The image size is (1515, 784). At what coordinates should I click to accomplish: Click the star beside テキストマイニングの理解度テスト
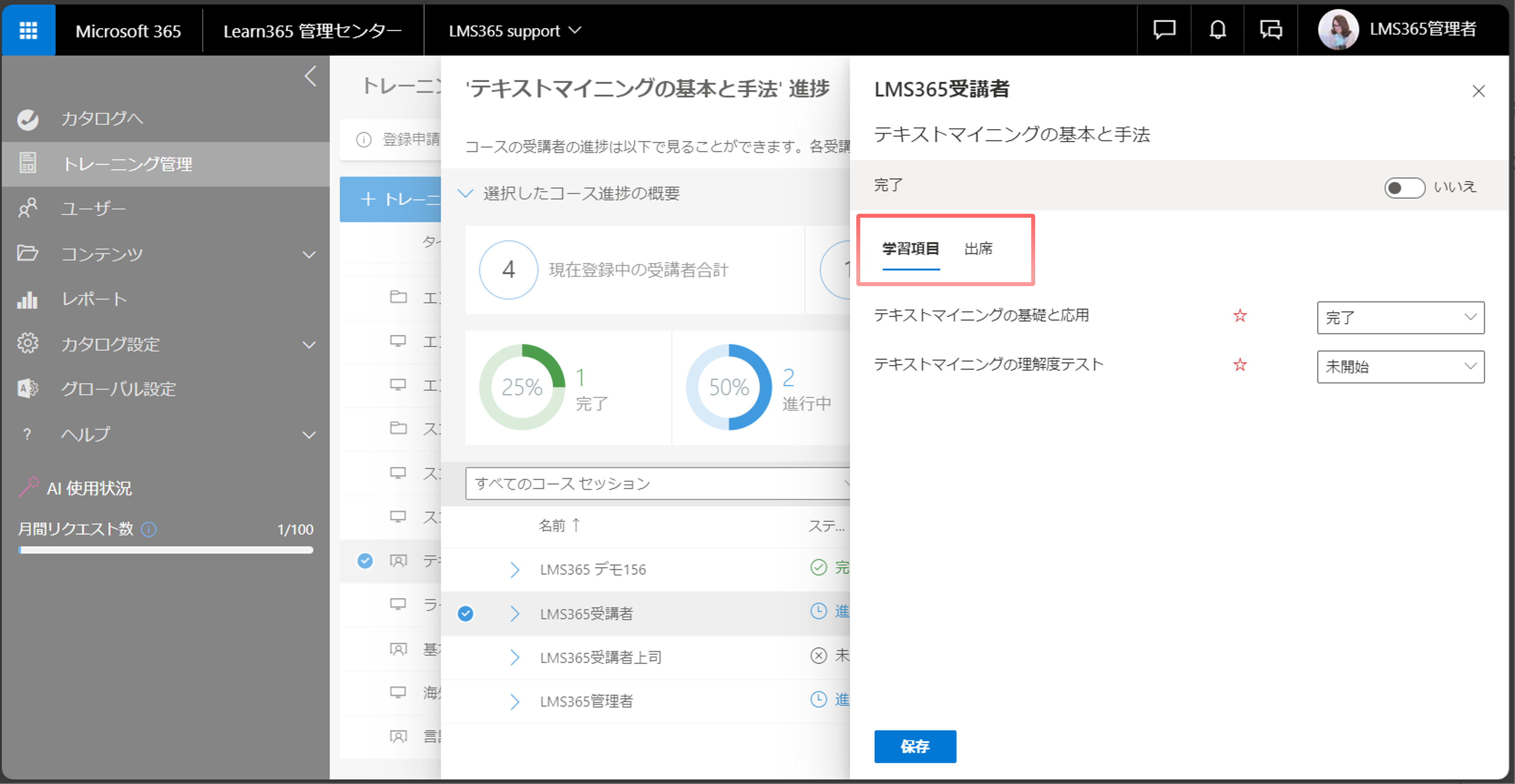1240,365
